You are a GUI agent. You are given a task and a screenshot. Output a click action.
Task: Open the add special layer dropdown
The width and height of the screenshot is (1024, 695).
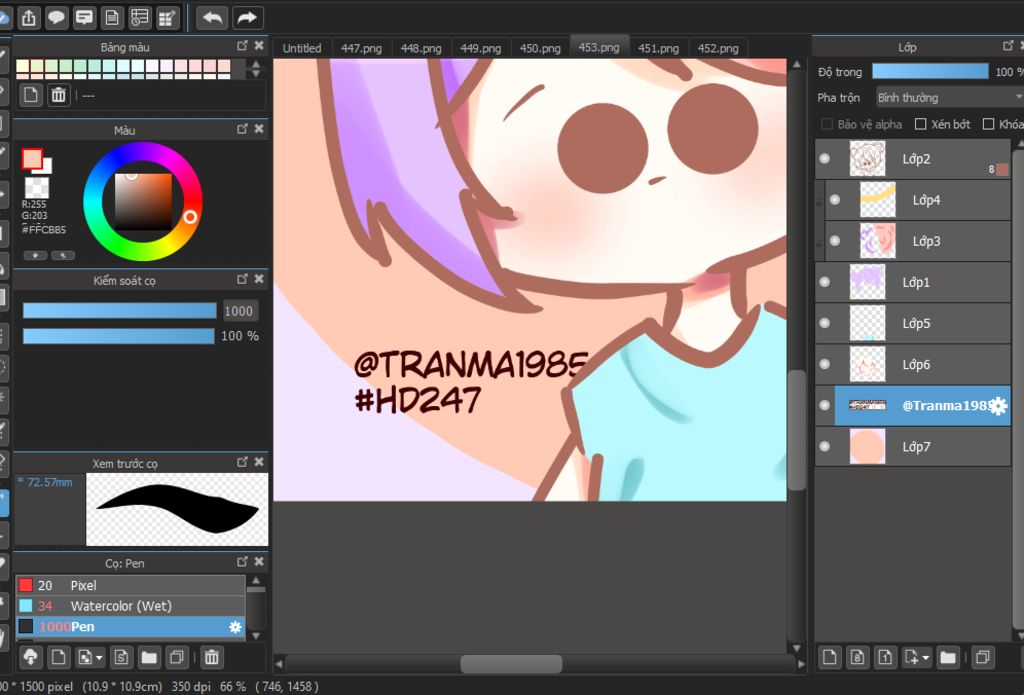(x=917, y=656)
